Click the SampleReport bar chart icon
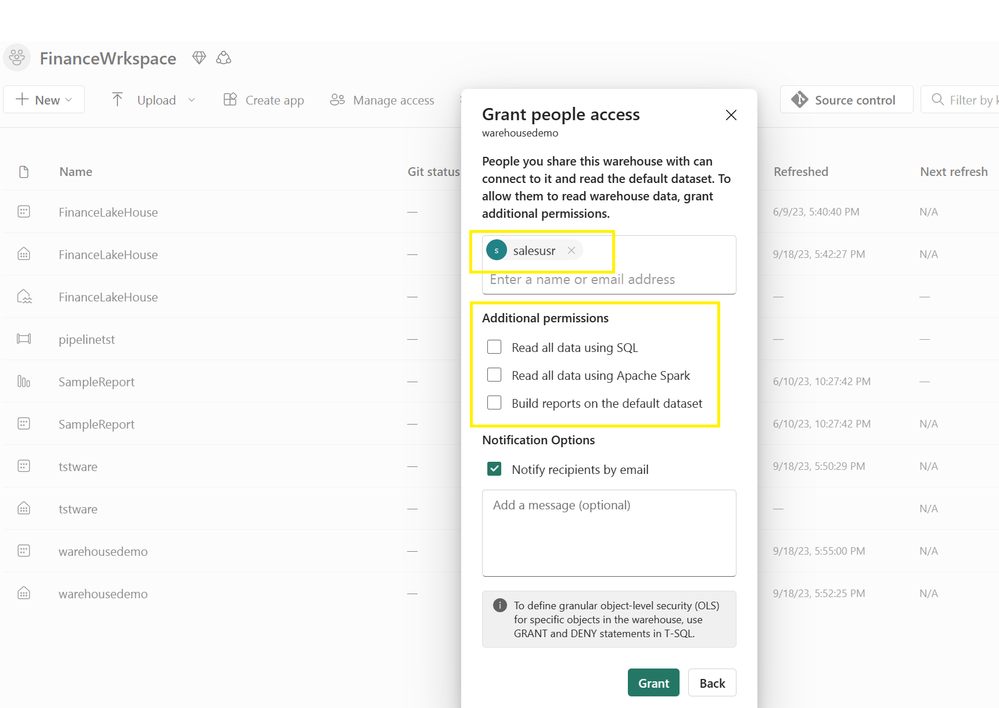 pos(23,381)
